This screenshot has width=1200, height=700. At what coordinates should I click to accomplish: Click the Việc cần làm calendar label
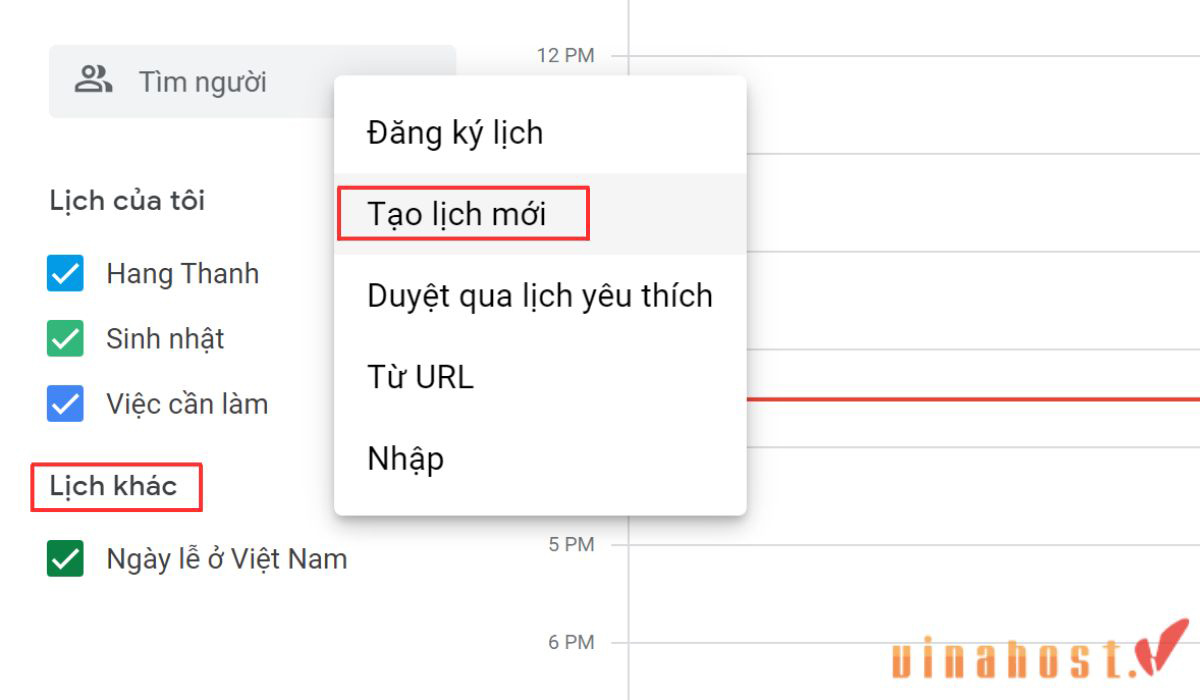pyautogui.click(x=187, y=404)
